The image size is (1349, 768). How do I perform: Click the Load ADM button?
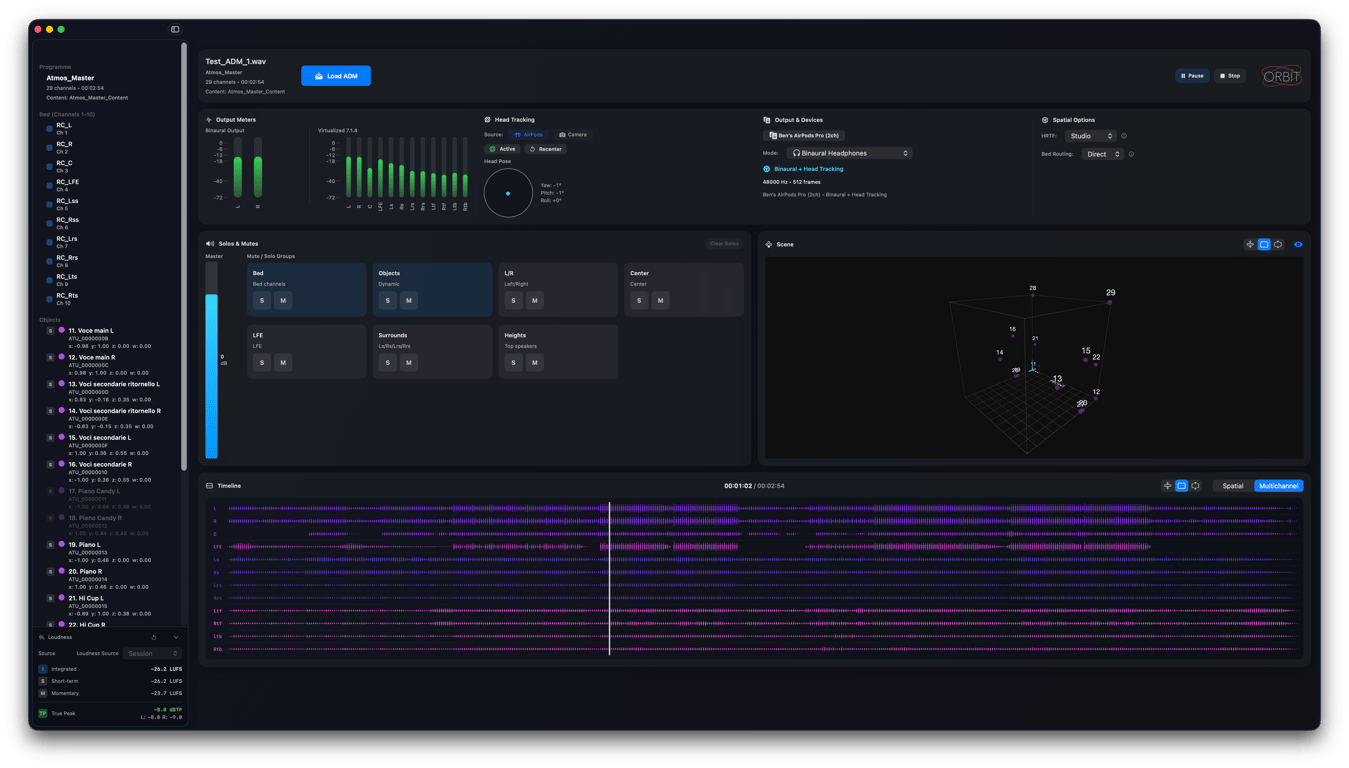tap(336, 76)
